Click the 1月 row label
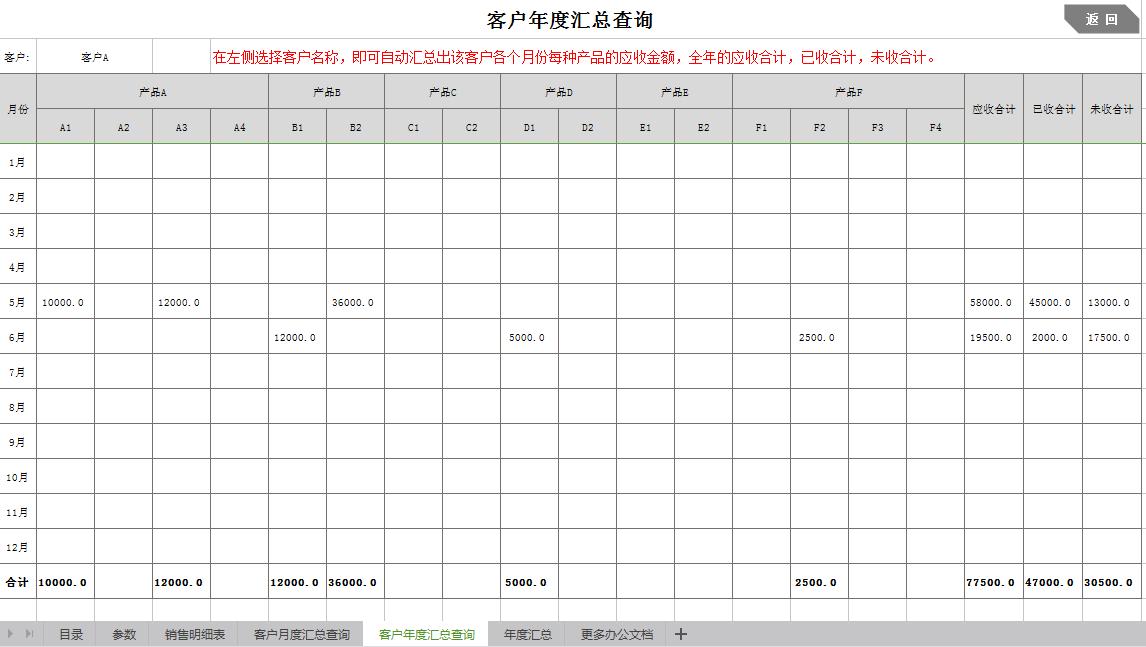The image size is (1146, 647). 18,162
